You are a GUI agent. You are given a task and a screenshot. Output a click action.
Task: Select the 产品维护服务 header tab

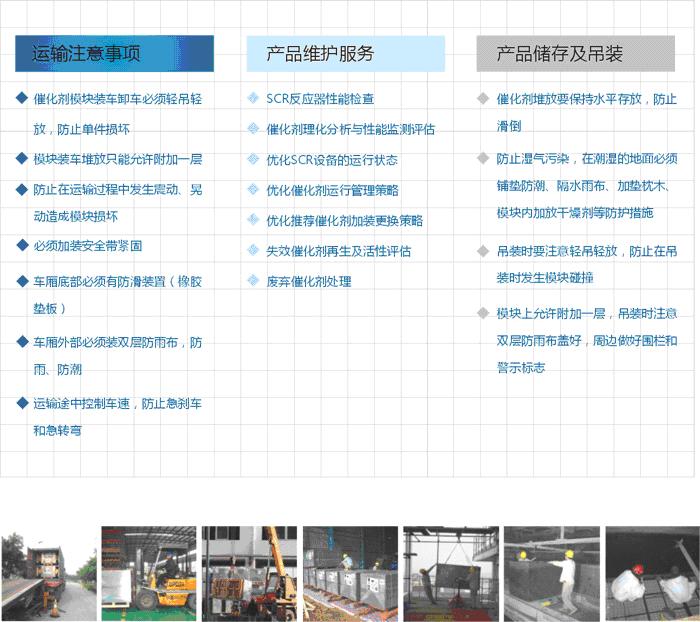(x=345, y=54)
